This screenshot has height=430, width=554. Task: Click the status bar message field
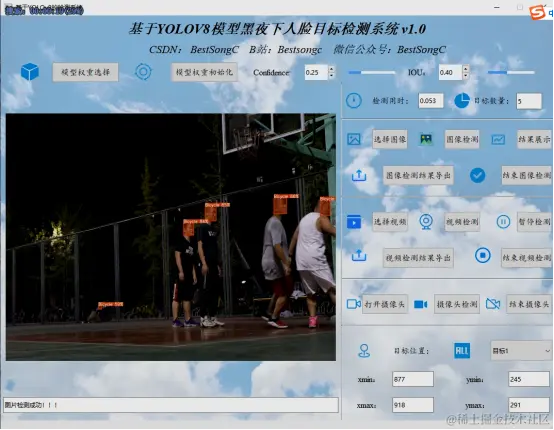pyautogui.click(x=171, y=405)
